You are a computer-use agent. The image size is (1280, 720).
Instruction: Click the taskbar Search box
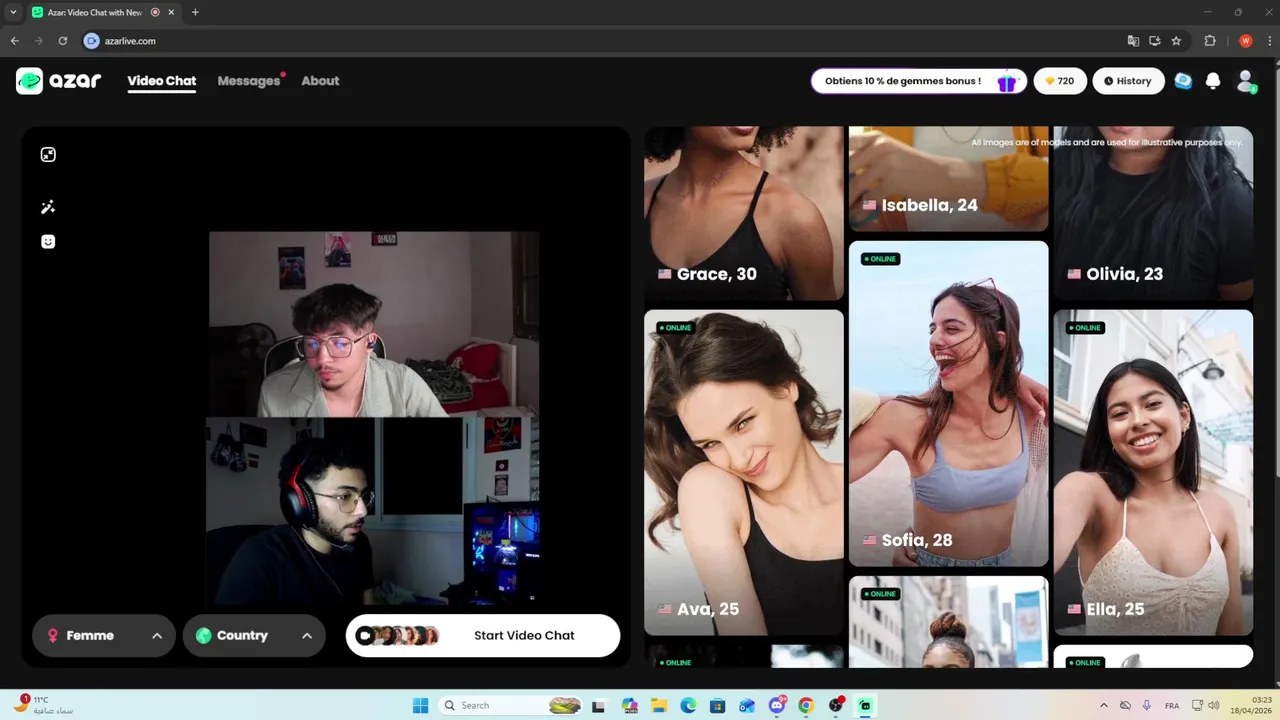tap(512, 705)
